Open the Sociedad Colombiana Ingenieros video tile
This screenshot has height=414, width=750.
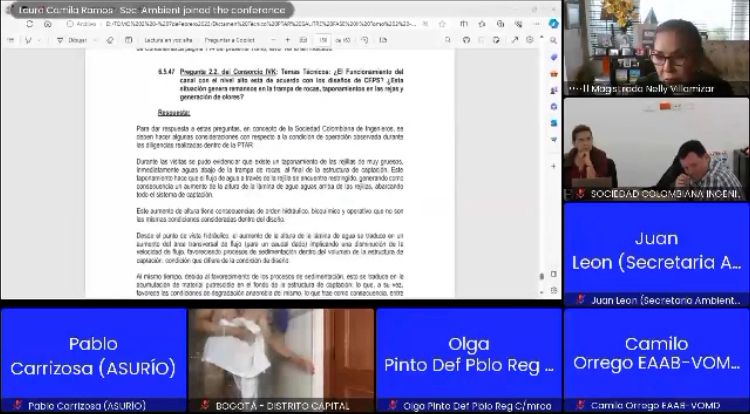pos(656,149)
